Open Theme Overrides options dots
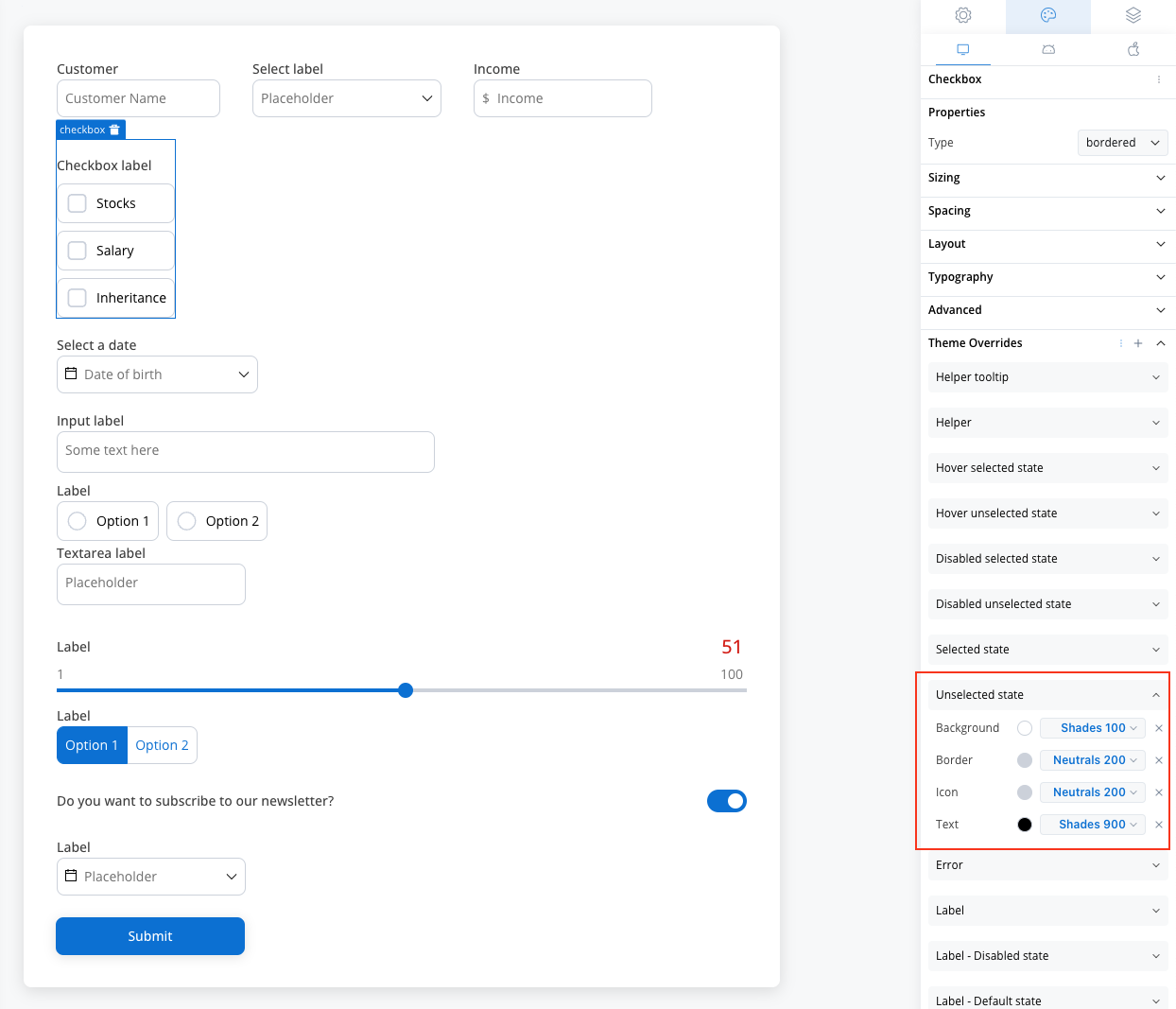This screenshot has width=1176, height=1009. pos(1121,343)
